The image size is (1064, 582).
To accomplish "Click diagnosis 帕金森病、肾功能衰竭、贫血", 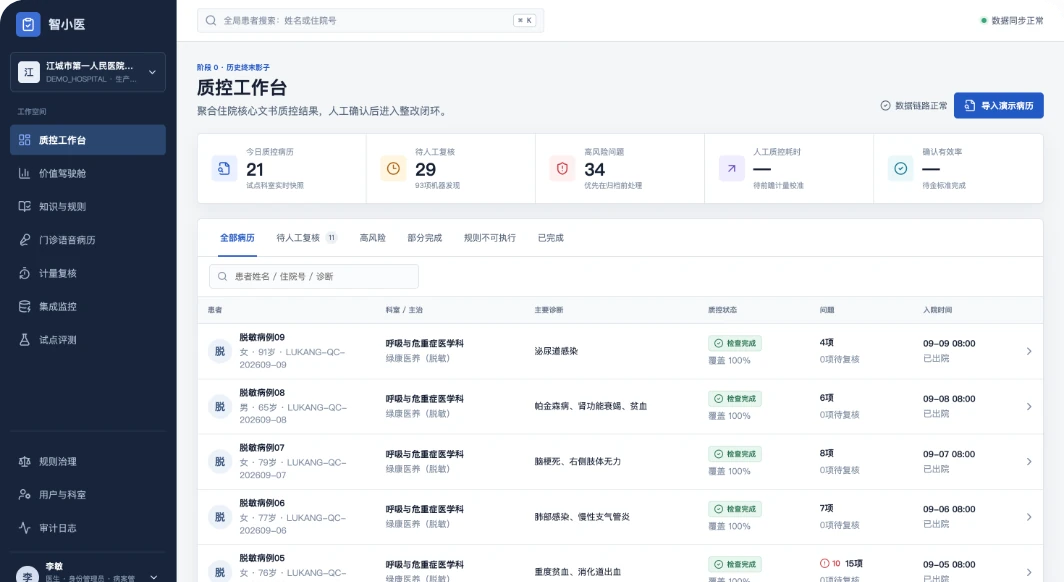I will (x=590, y=406).
